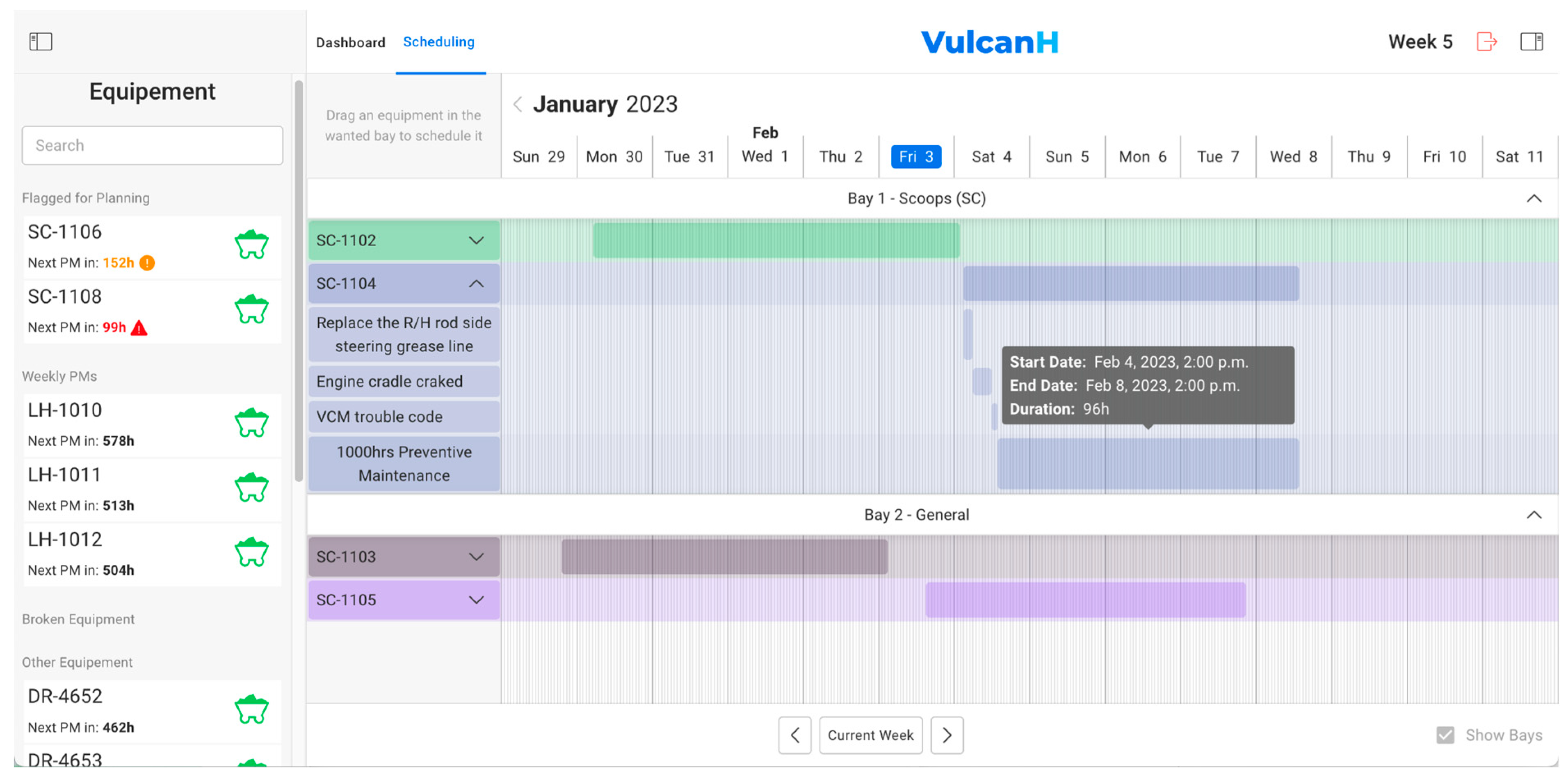Select the Scheduling tab
The height and width of the screenshot is (781, 1568).
coord(439,42)
